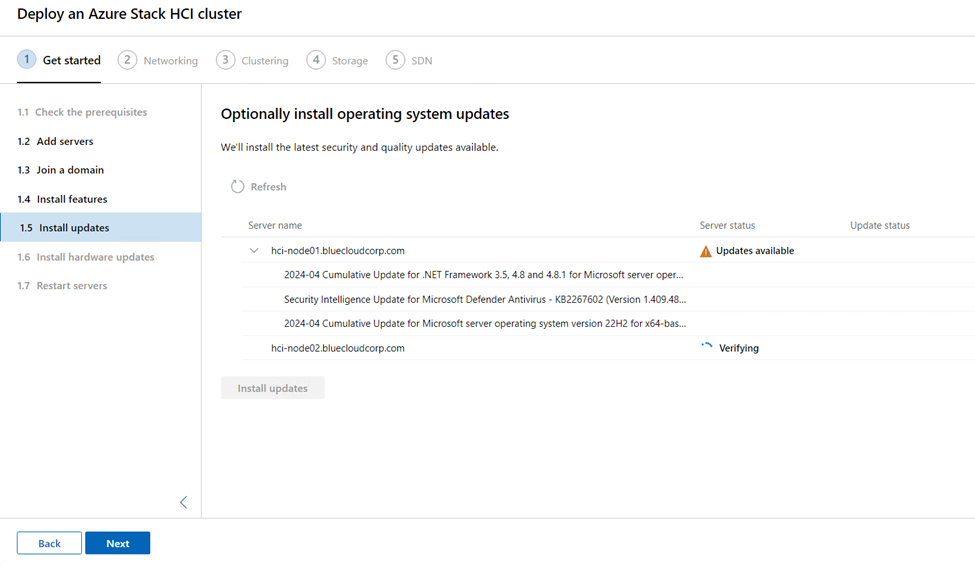Select the hci-node02.bluecloudcorp.com server row
Viewport: 975px width, 566px height.
point(598,348)
